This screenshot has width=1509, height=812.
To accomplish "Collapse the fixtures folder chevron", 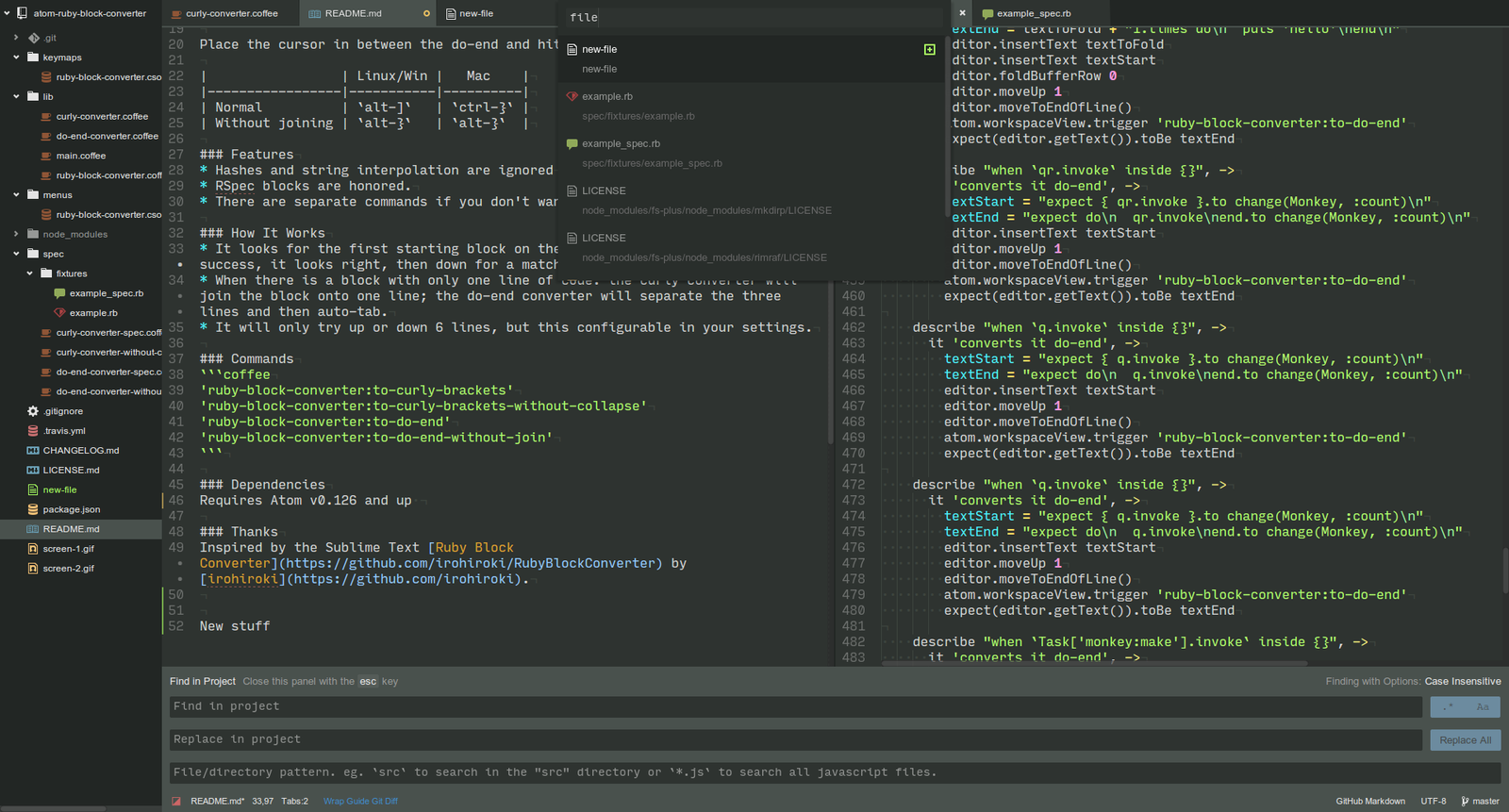I will click(29, 273).
